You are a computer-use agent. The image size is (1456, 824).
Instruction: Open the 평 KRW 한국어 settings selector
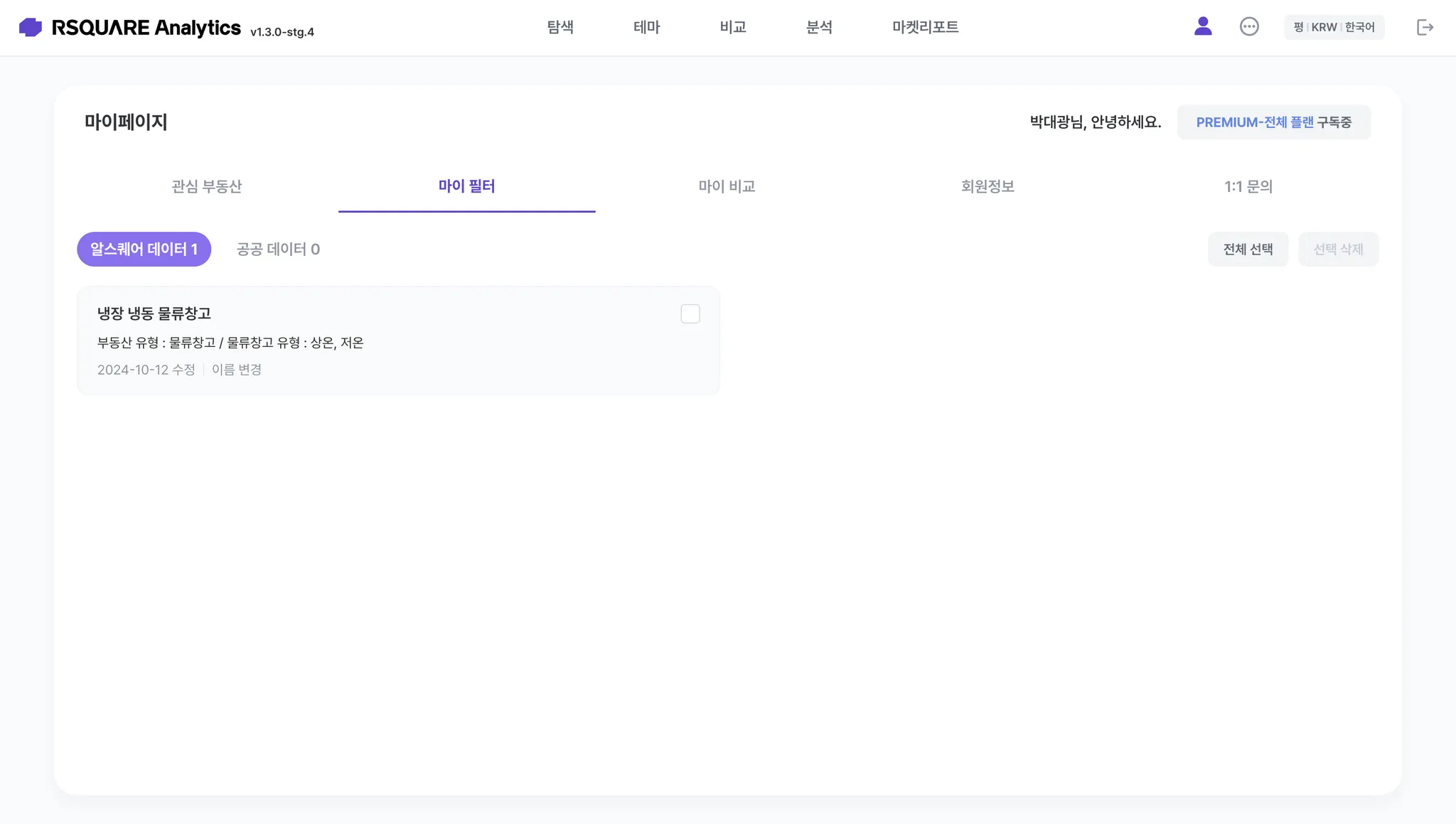[x=1334, y=27]
